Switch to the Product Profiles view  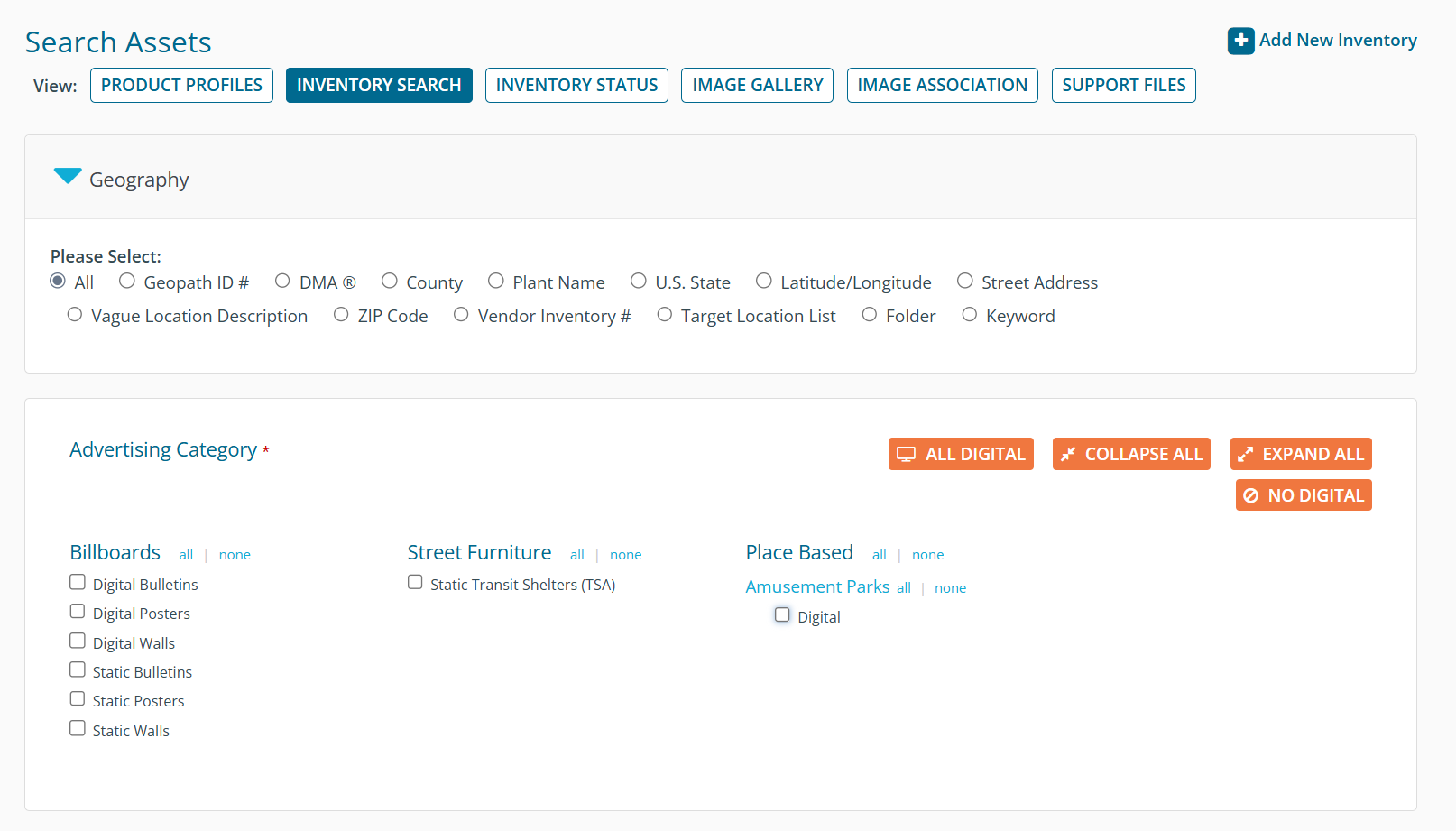pyautogui.click(x=181, y=86)
